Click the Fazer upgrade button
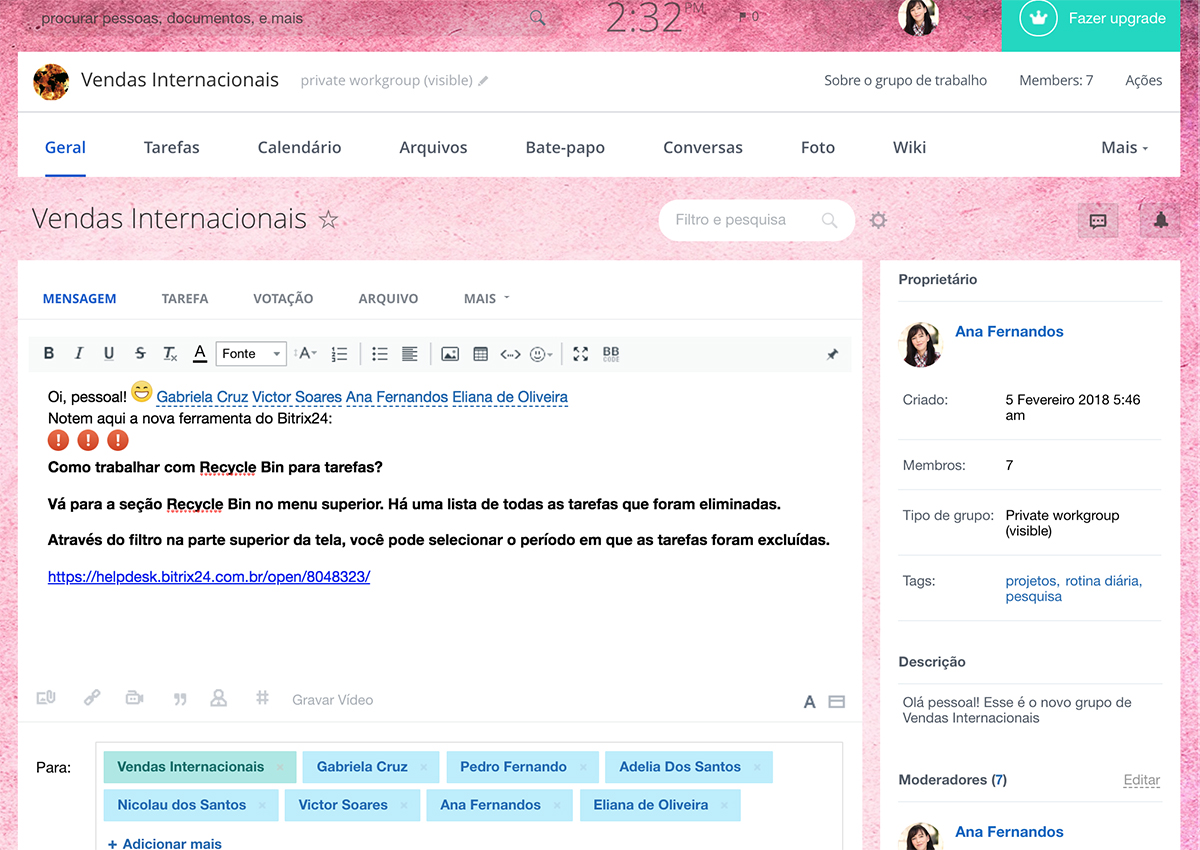1200x850 pixels. click(1100, 19)
